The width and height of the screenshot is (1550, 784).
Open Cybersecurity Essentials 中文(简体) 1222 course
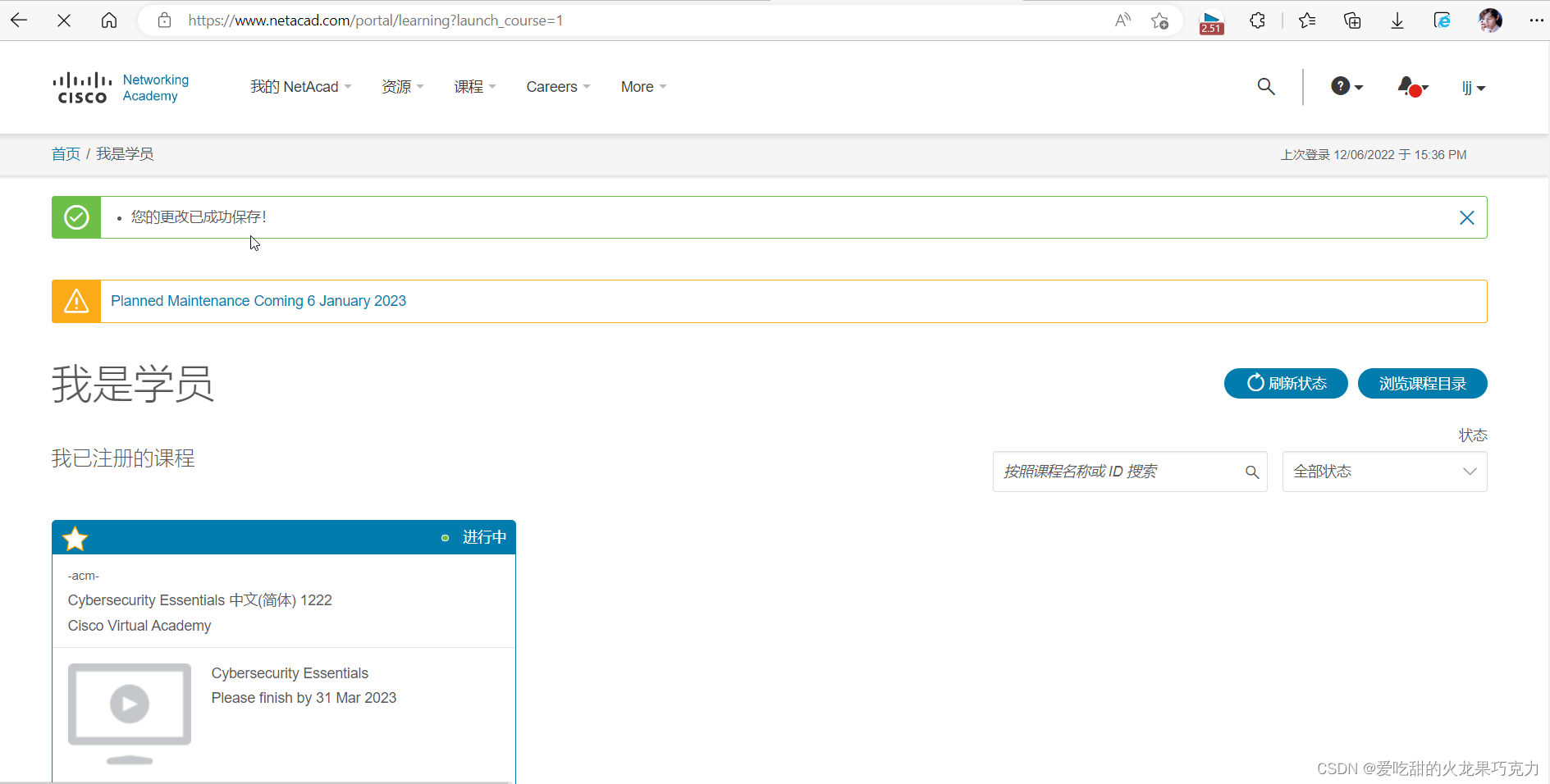(200, 600)
